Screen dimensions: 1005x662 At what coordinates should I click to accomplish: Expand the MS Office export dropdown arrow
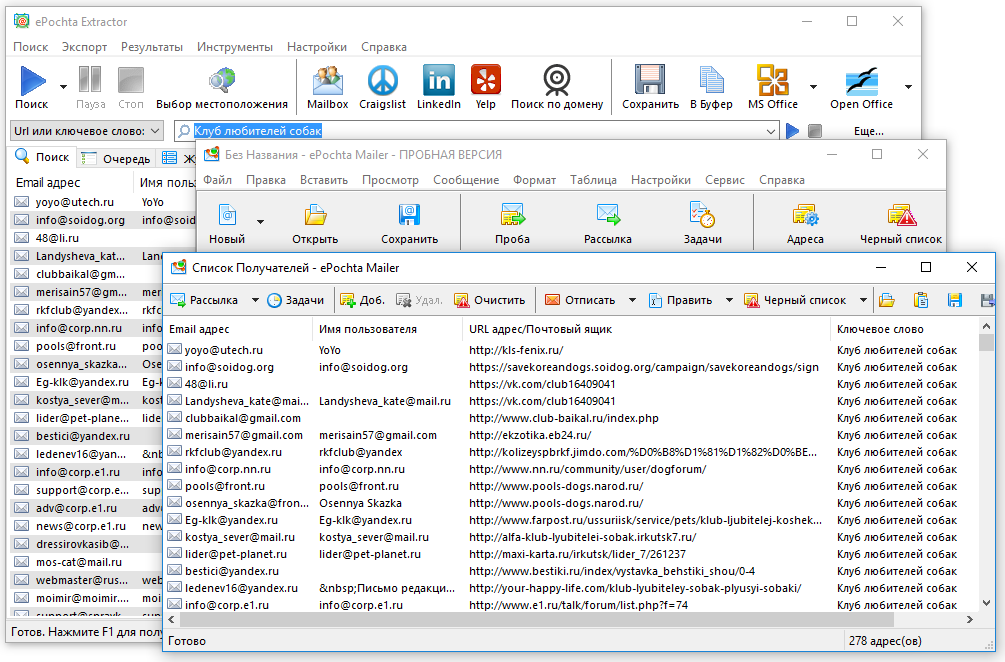click(813, 87)
